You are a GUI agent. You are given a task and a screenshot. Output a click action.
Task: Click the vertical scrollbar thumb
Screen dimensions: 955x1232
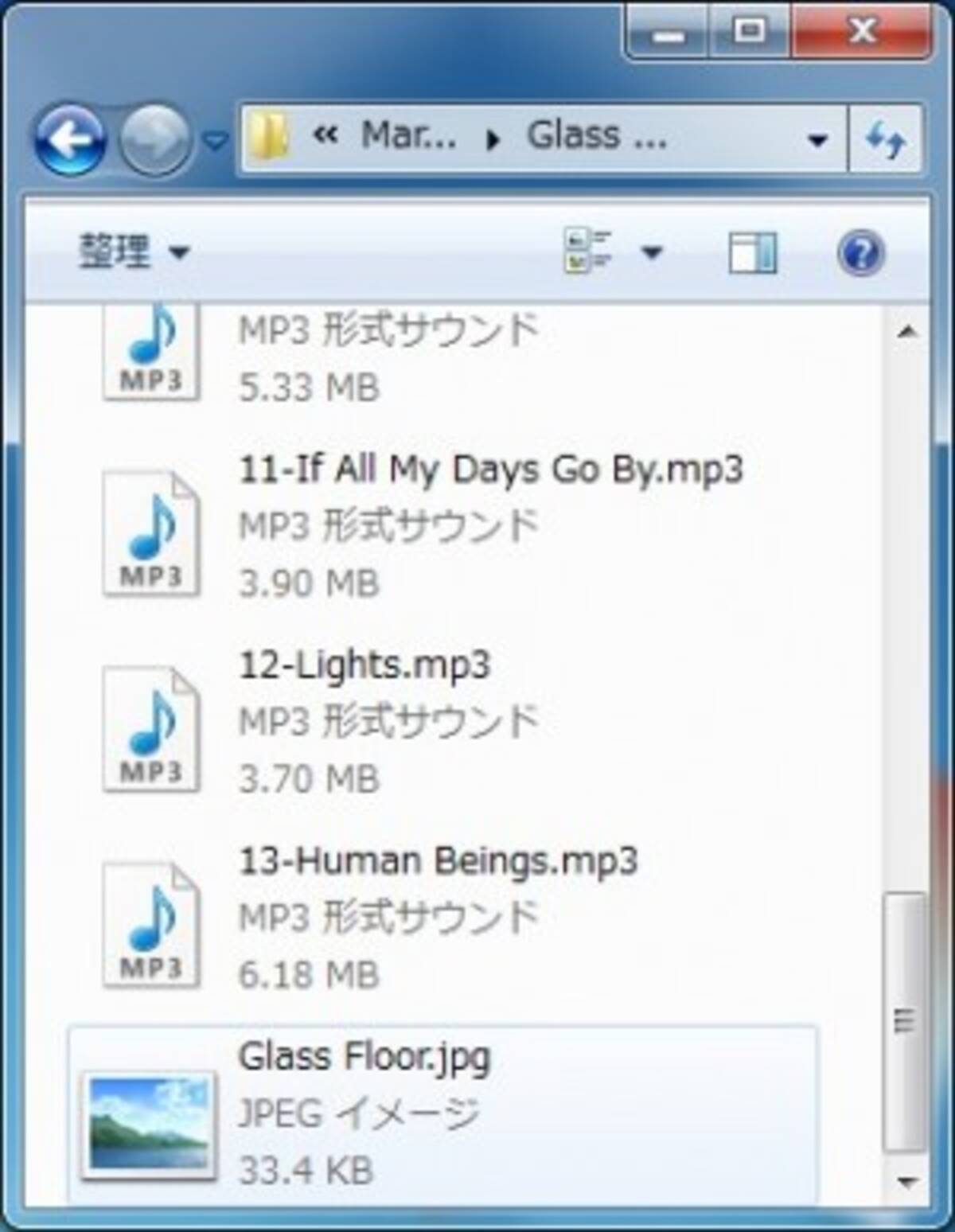[906, 1020]
